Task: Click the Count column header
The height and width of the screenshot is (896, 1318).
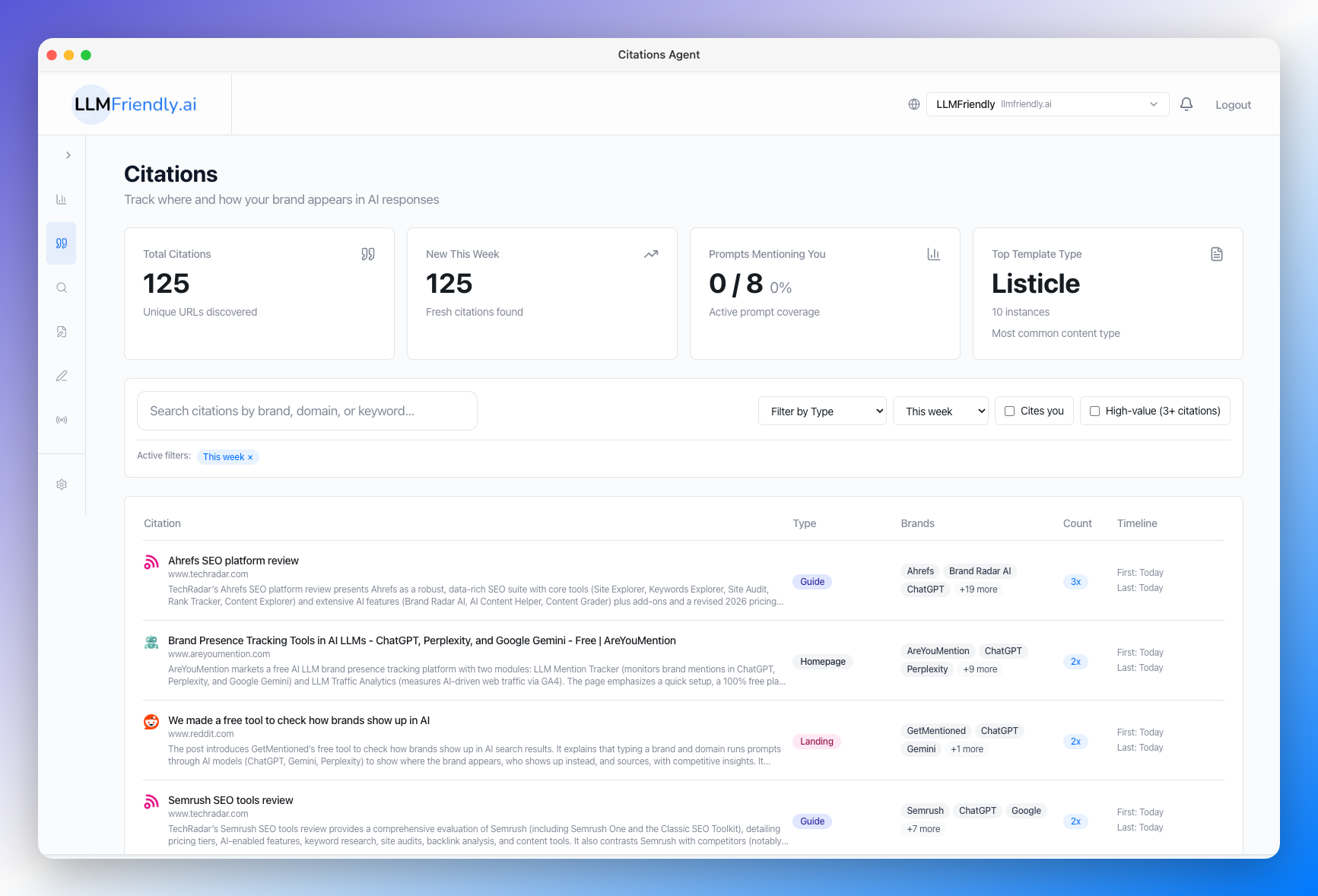Action: click(x=1078, y=523)
